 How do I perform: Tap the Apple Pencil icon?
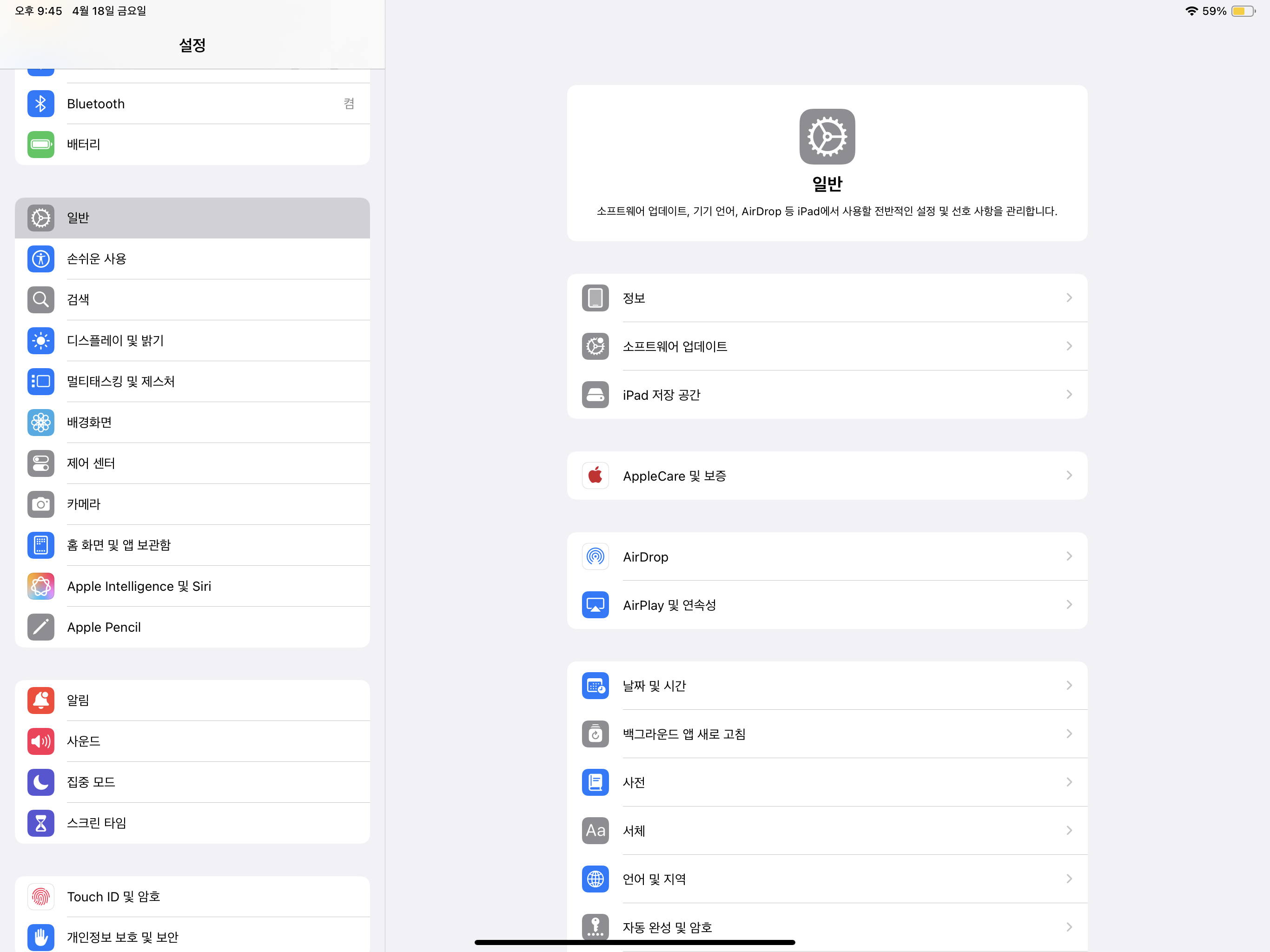point(41,627)
